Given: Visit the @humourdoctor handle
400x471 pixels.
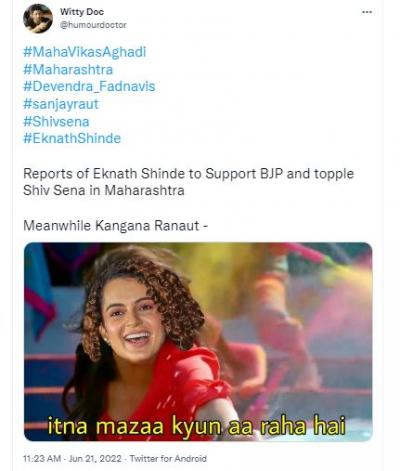Looking at the screenshot, I should [x=93, y=25].
